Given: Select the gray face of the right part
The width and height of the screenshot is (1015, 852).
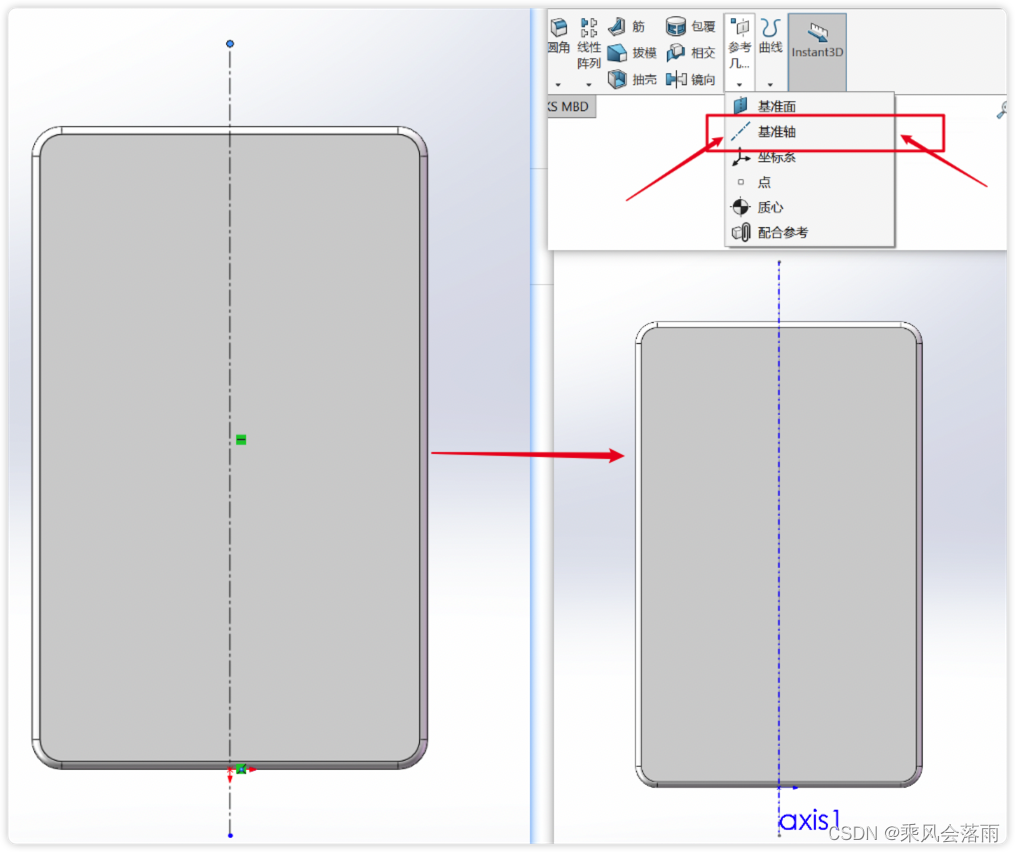Looking at the screenshot, I should [779, 554].
